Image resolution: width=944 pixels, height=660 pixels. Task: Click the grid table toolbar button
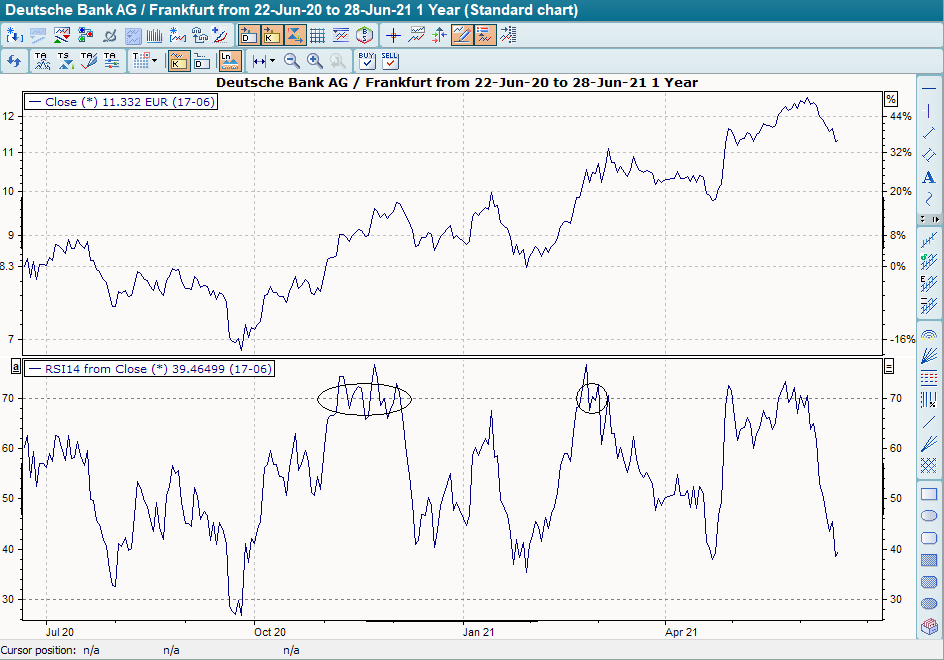point(318,35)
